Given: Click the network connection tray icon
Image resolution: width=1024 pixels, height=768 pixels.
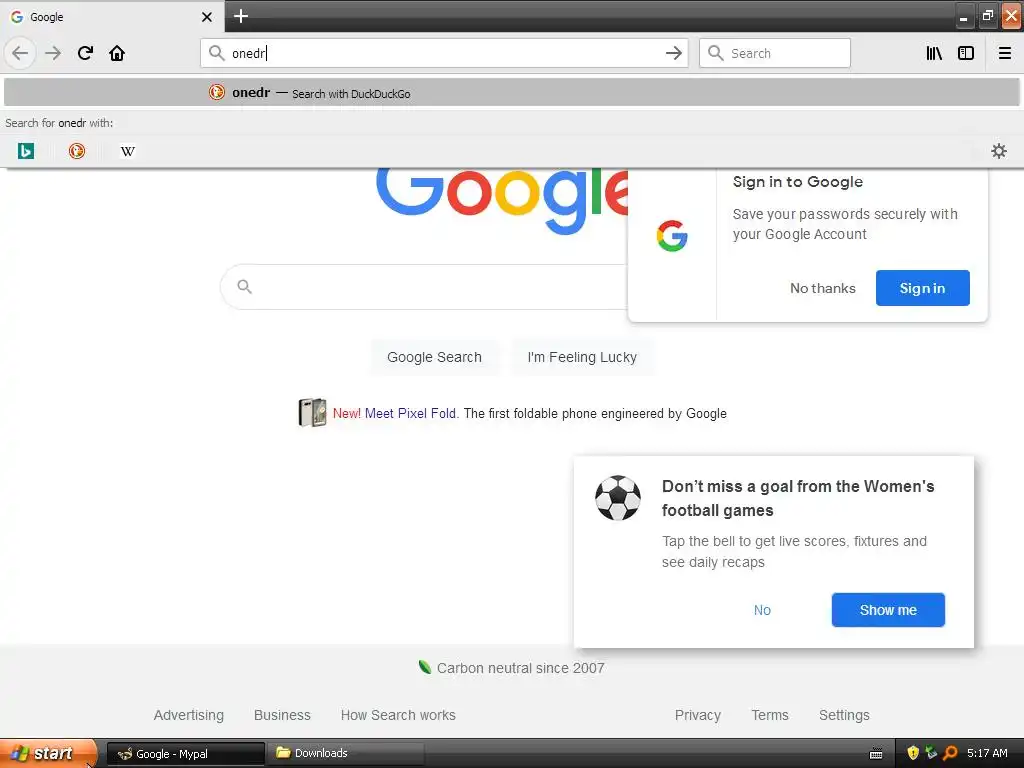Looking at the screenshot, I should tap(931, 752).
